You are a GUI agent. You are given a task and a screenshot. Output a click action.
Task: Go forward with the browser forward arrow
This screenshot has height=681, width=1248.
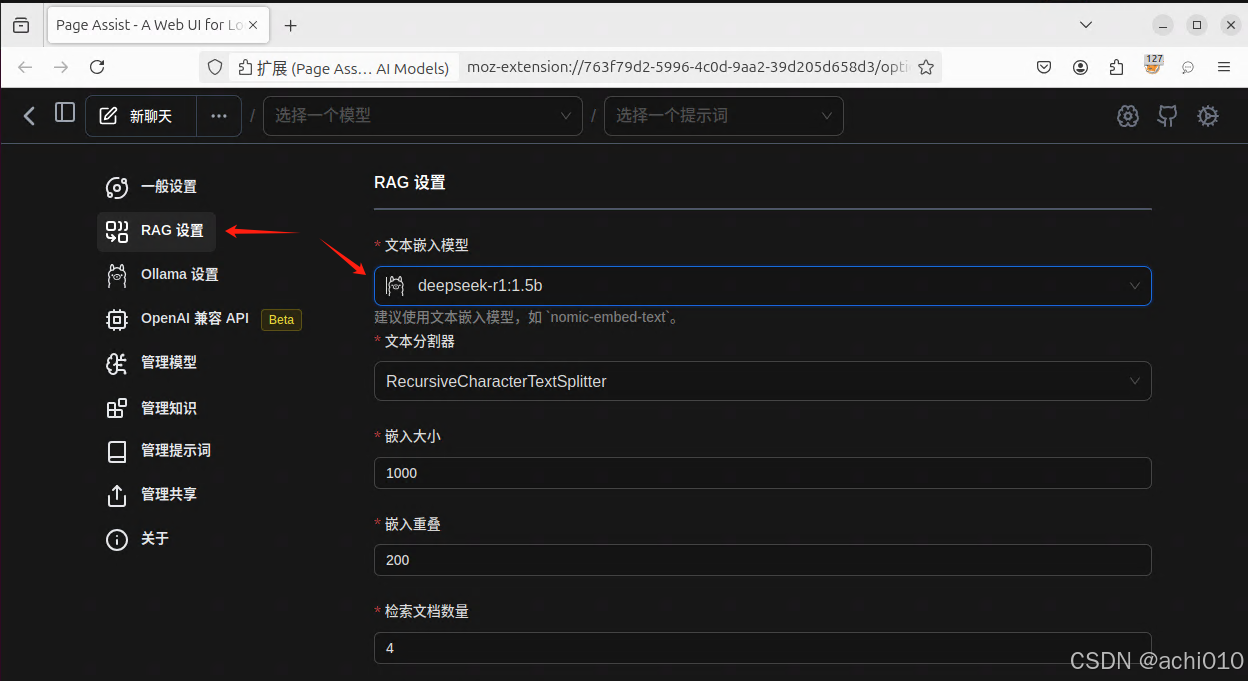(61, 67)
